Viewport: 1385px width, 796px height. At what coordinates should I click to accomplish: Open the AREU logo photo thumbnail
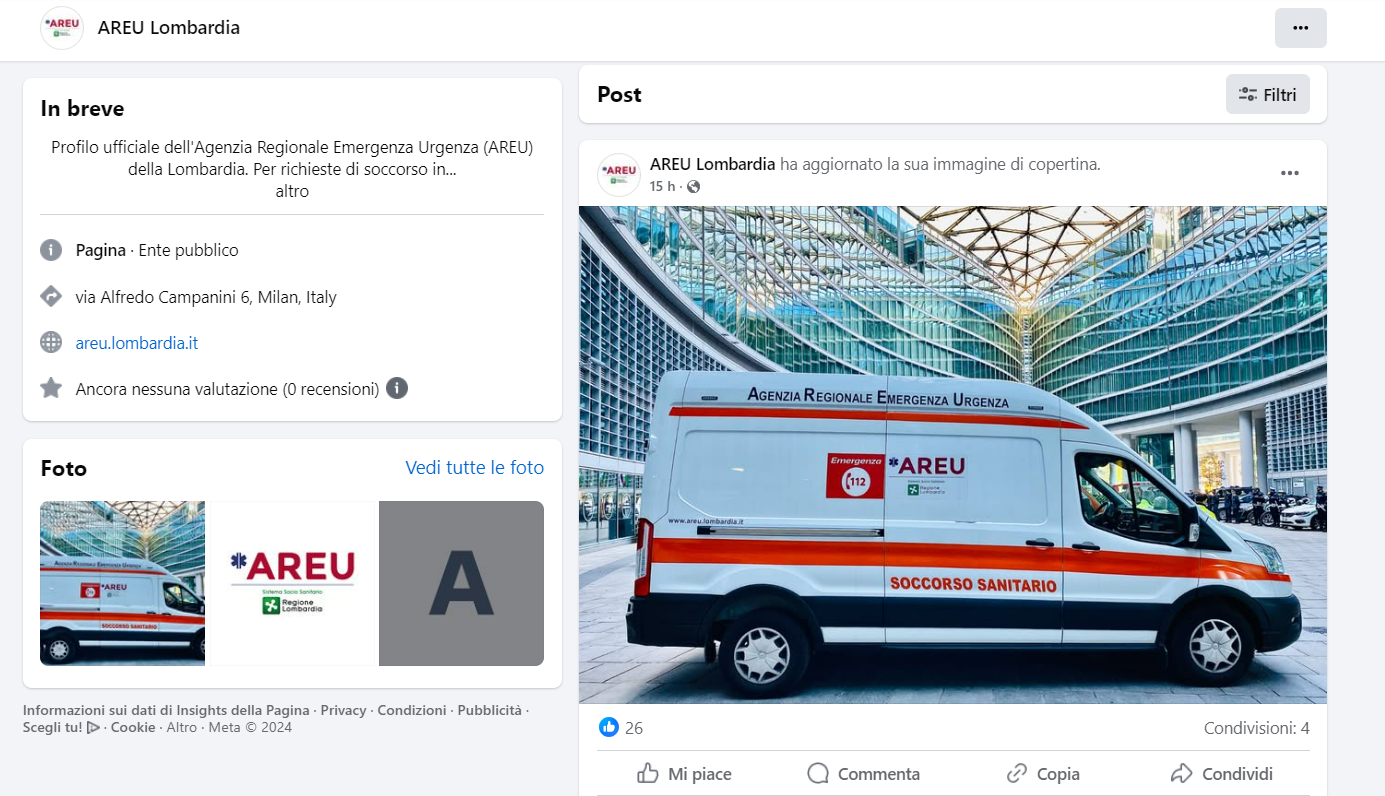pyautogui.click(x=292, y=583)
